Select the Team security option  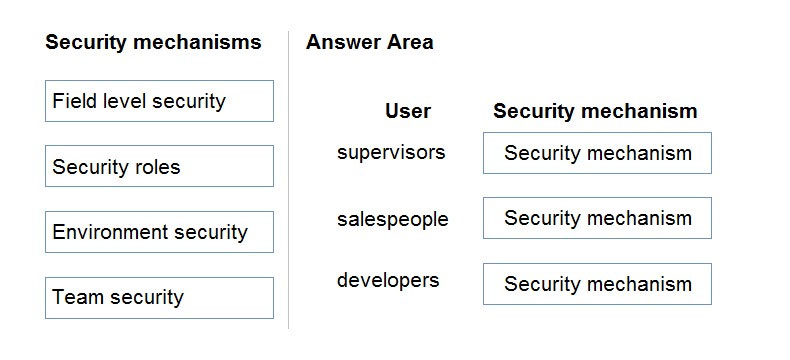(x=159, y=298)
